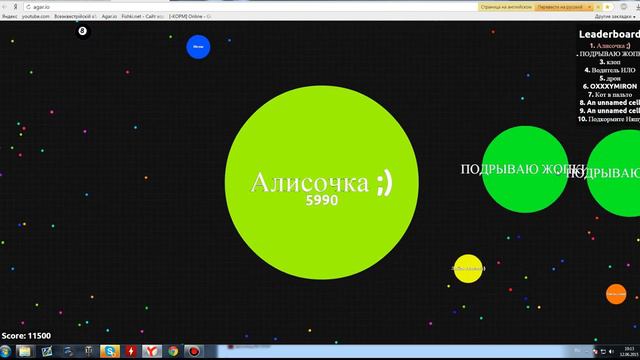Viewport: 640px width, 360px height.
Task: Click the small blue cell near the top
Action: [198, 47]
